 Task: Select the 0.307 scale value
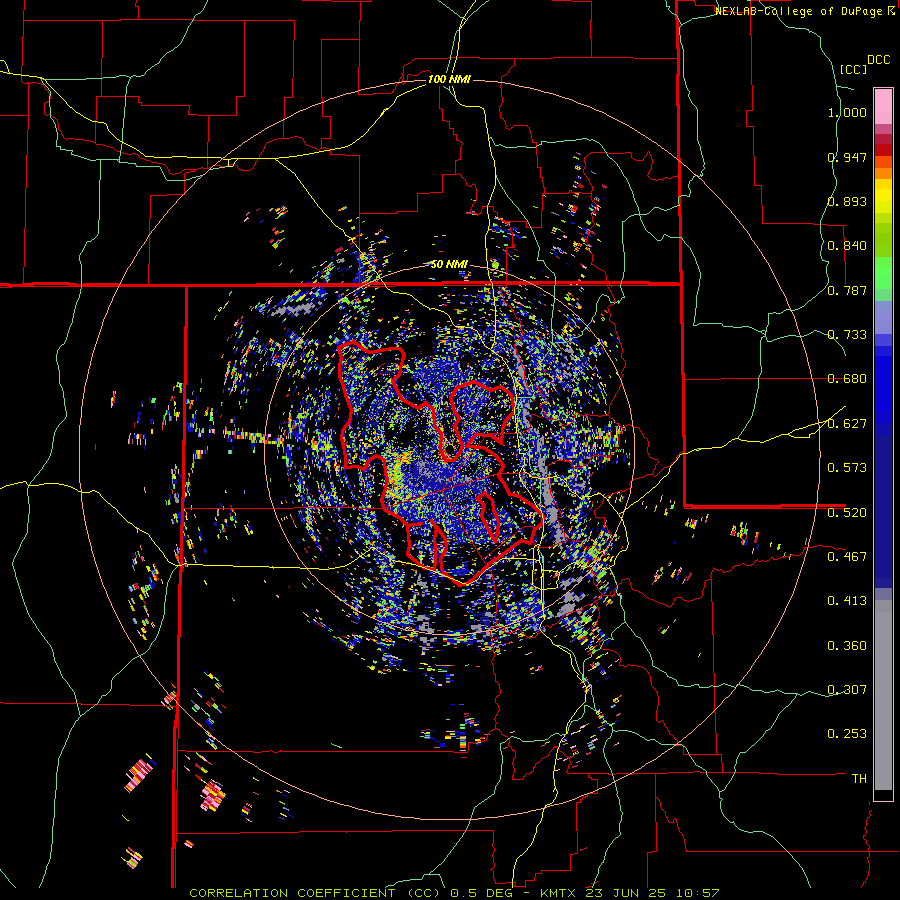[847, 690]
